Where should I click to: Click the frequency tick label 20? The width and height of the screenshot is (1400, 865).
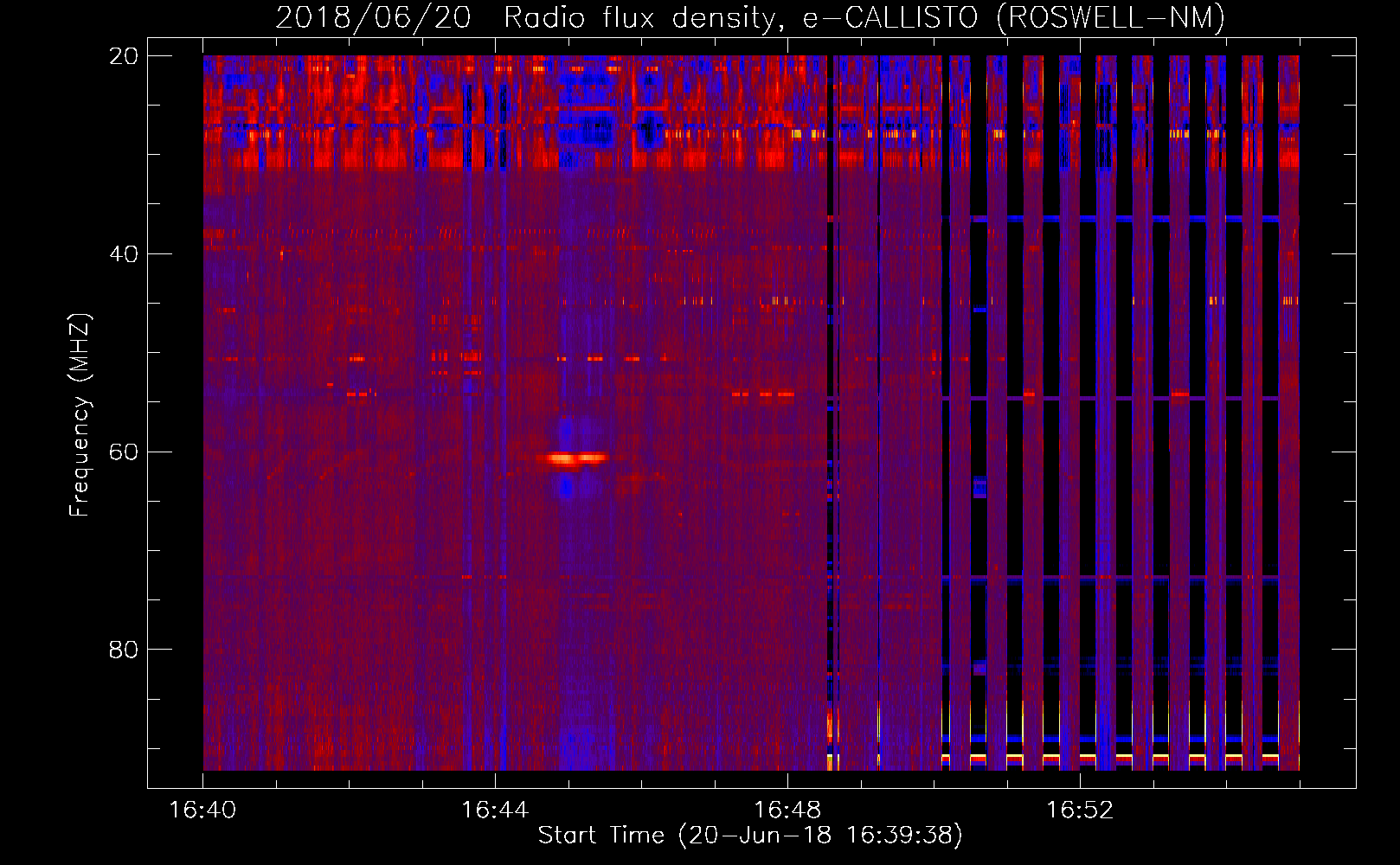[x=123, y=56]
